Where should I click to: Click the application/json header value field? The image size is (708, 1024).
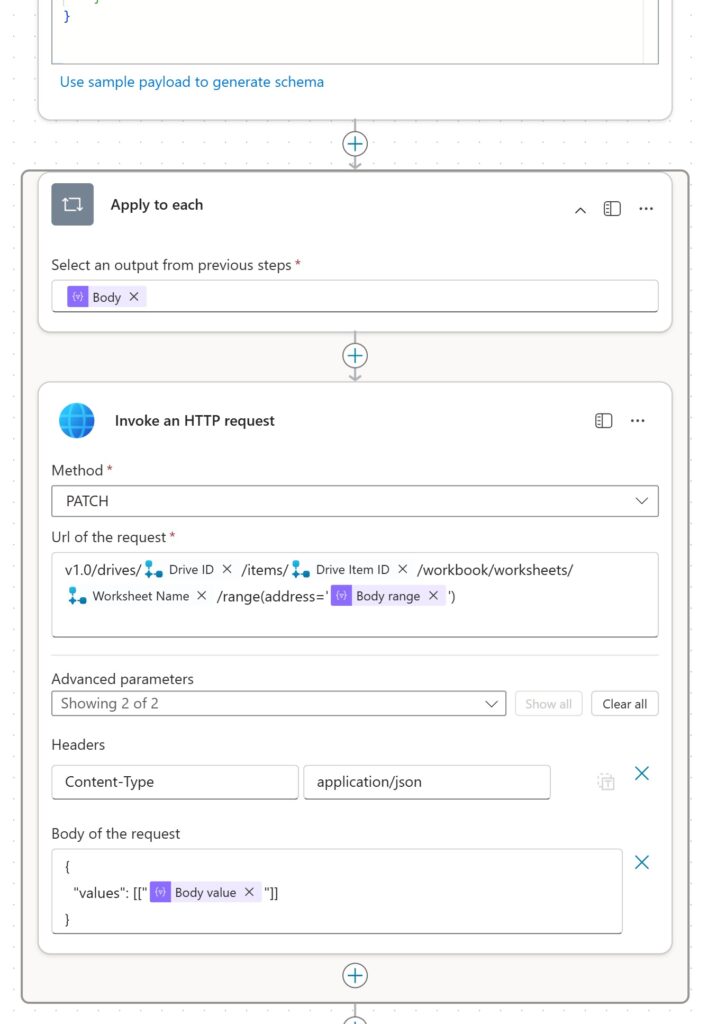[x=426, y=782]
